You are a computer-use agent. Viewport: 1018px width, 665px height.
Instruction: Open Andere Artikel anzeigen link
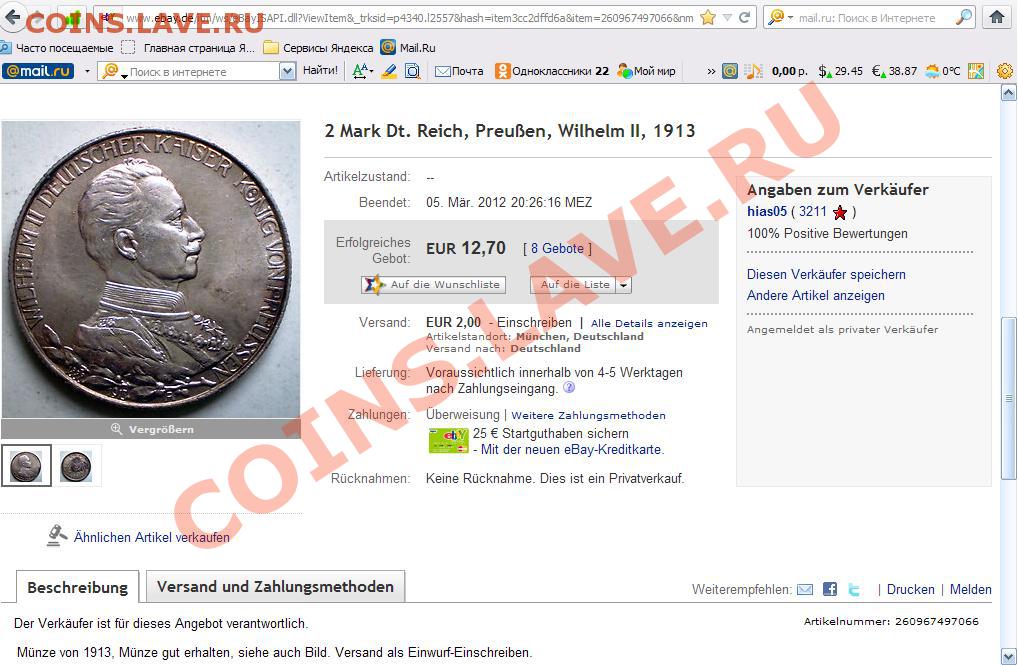tap(815, 295)
